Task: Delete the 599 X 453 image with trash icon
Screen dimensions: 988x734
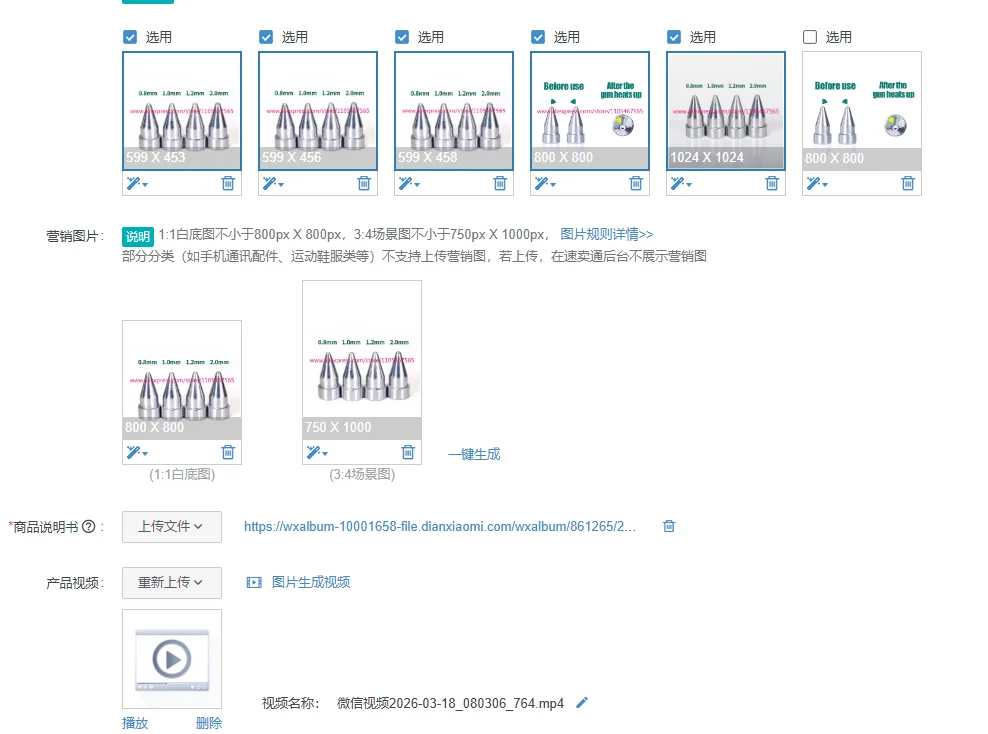Action: pyautogui.click(x=228, y=183)
